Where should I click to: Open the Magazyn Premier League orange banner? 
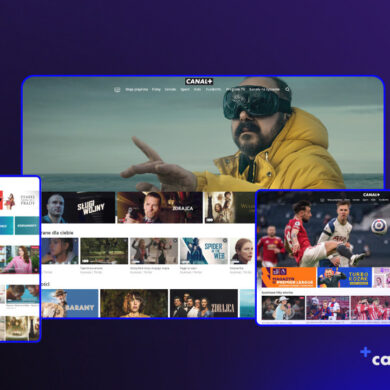[289, 277]
